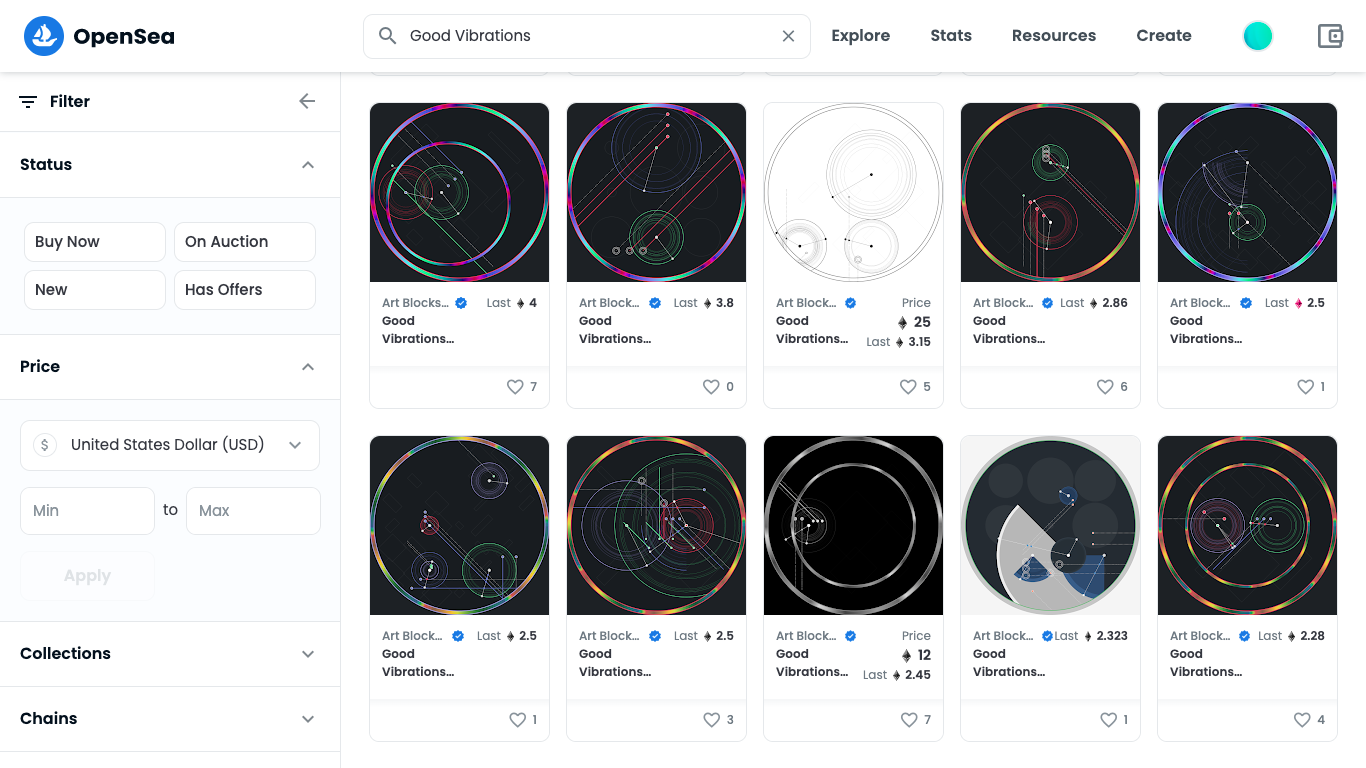Expand the Chains section
Viewport: 1366px width, 768px height.
(170, 719)
